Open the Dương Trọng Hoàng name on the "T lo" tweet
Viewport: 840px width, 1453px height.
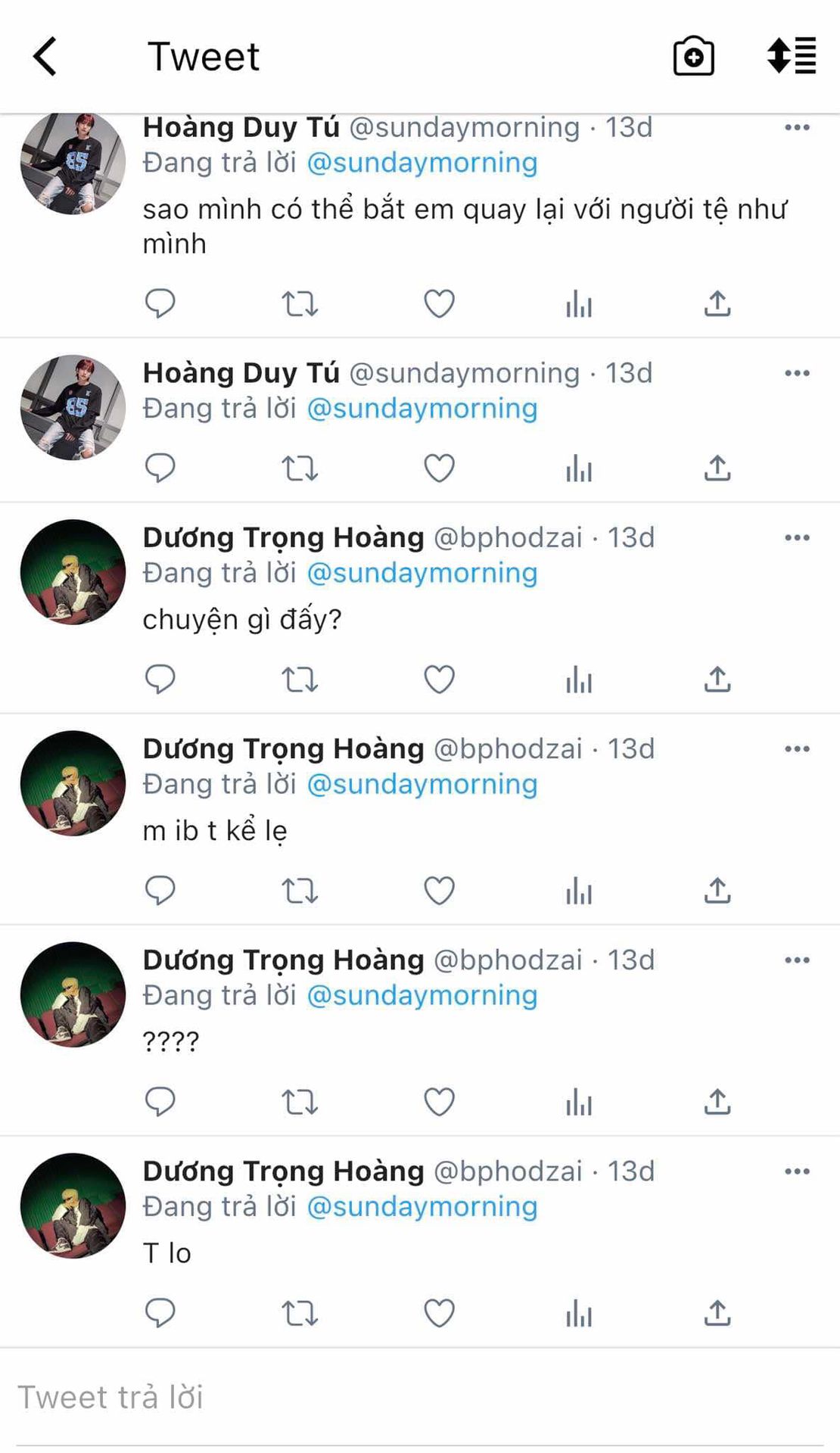tap(283, 1171)
